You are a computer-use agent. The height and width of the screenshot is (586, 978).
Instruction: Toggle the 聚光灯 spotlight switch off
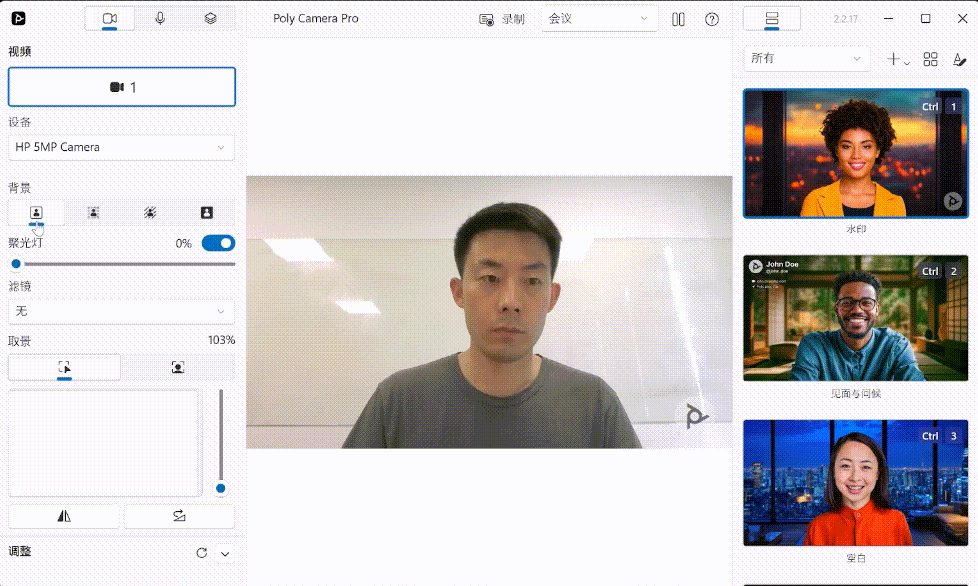click(218, 243)
